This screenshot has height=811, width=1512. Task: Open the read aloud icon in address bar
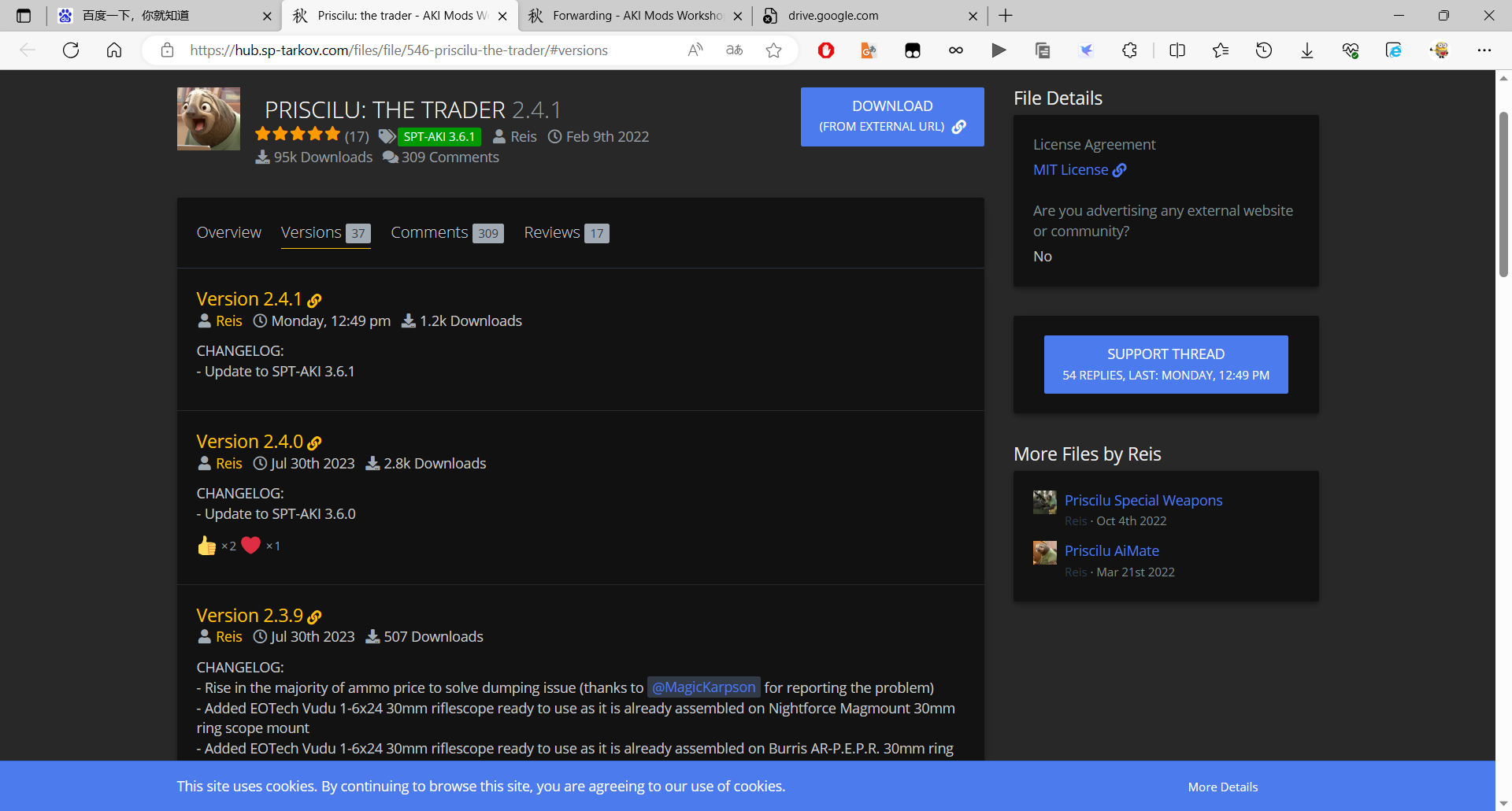pyautogui.click(x=695, y=50)
